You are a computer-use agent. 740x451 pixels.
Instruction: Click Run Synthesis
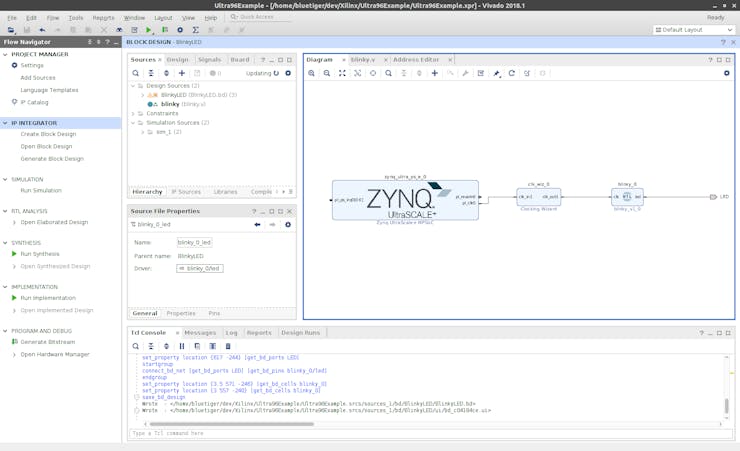(x=40, y=254)
